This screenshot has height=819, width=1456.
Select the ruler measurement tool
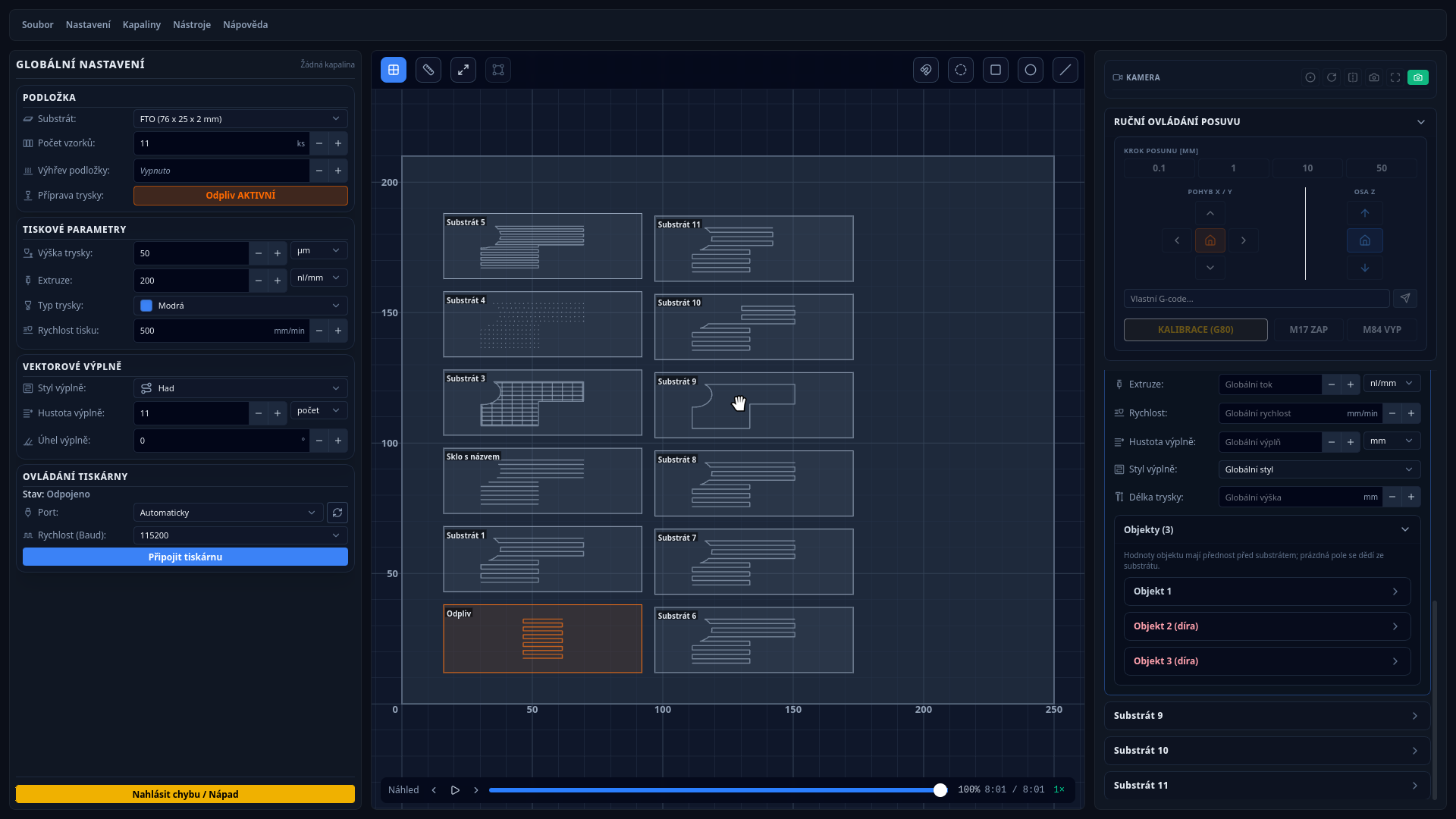click(x=428, y=70)
